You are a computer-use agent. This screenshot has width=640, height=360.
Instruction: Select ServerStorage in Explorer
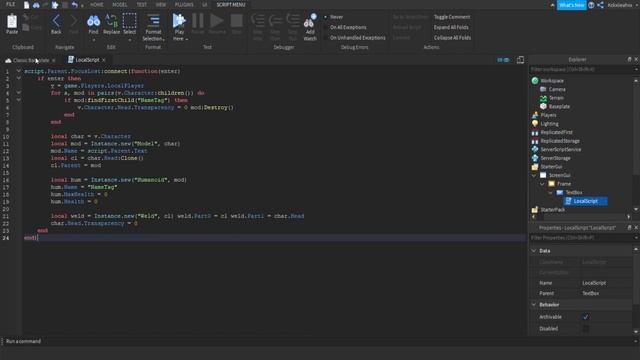tap(556, 158)
